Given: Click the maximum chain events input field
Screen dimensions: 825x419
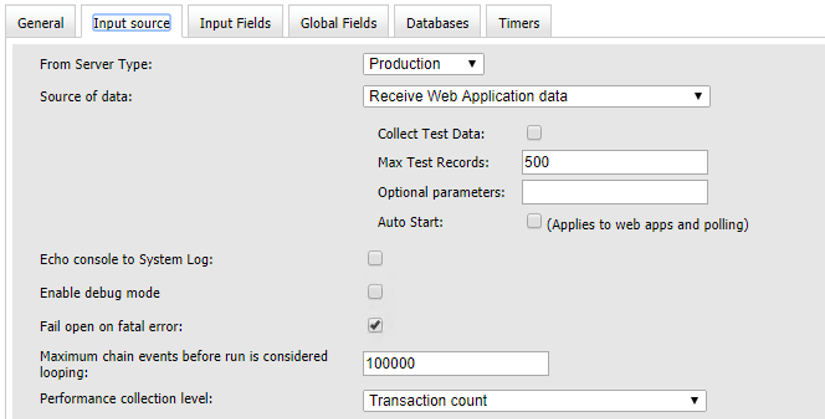Looking at the screenshot, I should coord(456,363).
